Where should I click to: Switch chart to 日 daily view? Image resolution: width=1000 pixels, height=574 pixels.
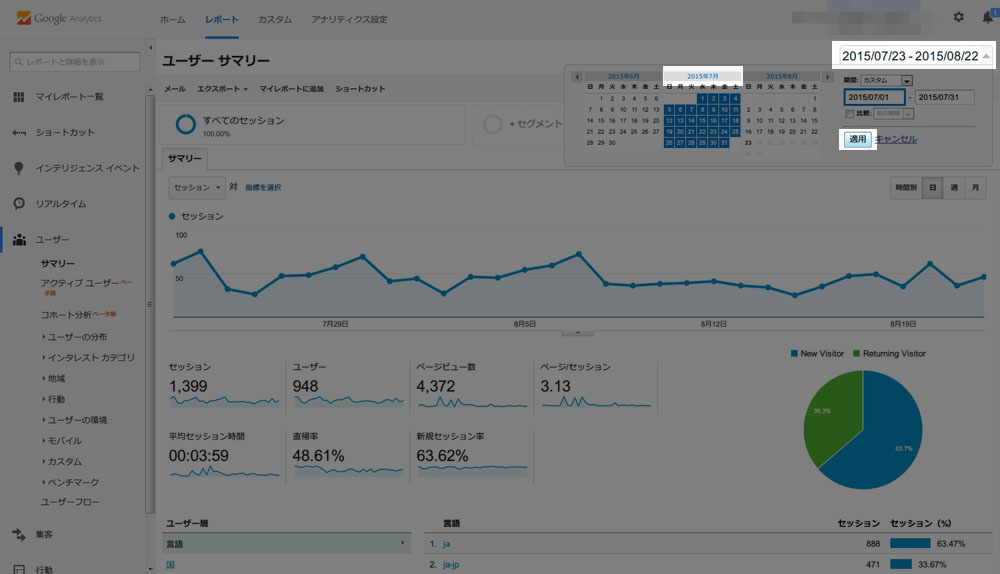[x=932, y=188]
